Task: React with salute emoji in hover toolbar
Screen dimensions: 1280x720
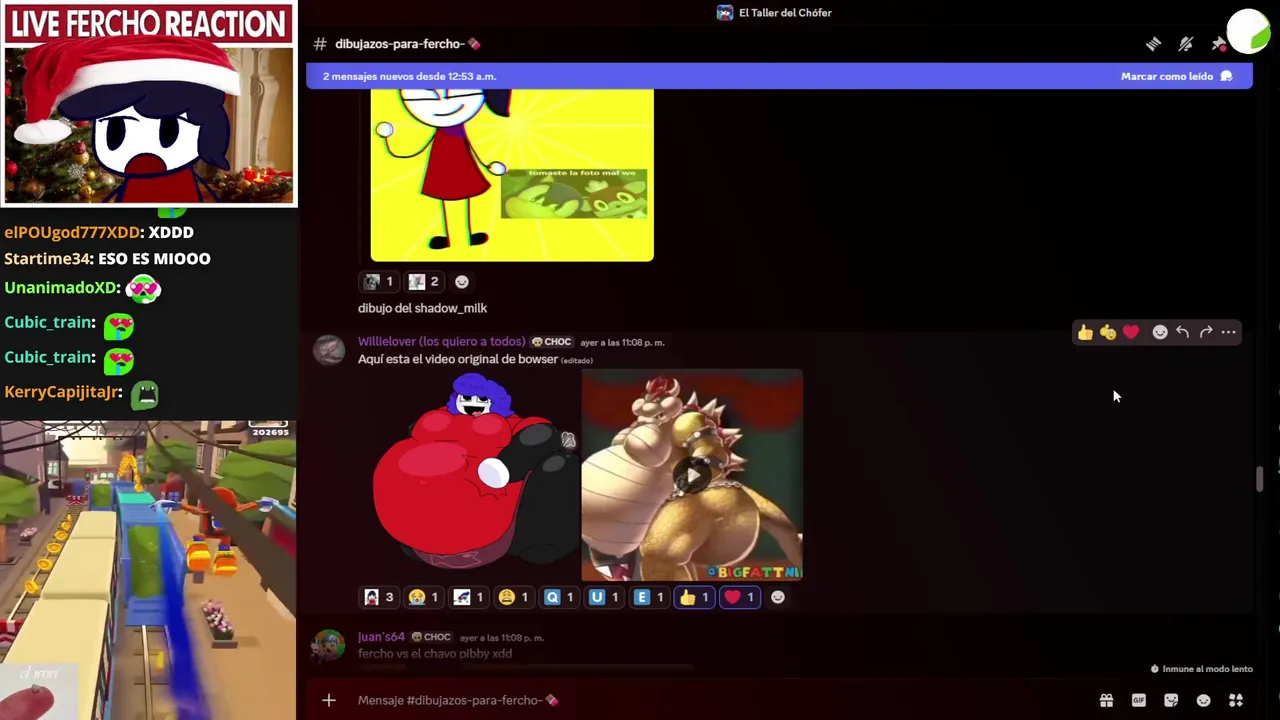Action: pos(1108,332)
